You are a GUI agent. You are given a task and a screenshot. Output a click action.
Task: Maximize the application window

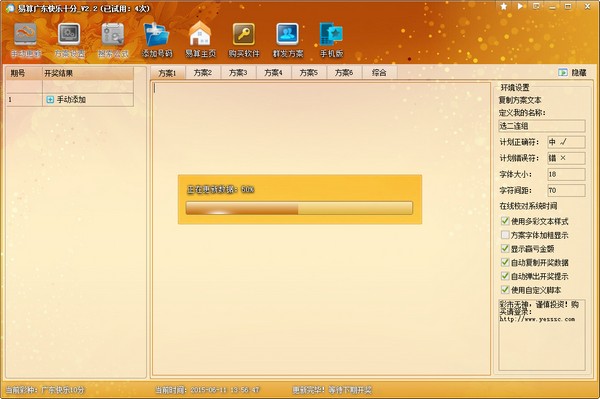pos(568,7)
